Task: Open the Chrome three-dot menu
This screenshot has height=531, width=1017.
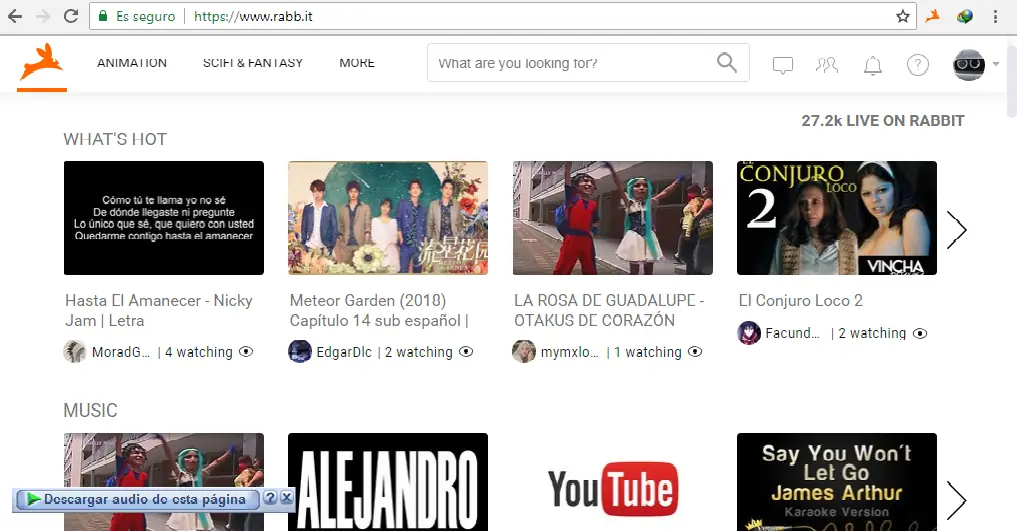Action: pyautogui.click(x=995, y=16)
